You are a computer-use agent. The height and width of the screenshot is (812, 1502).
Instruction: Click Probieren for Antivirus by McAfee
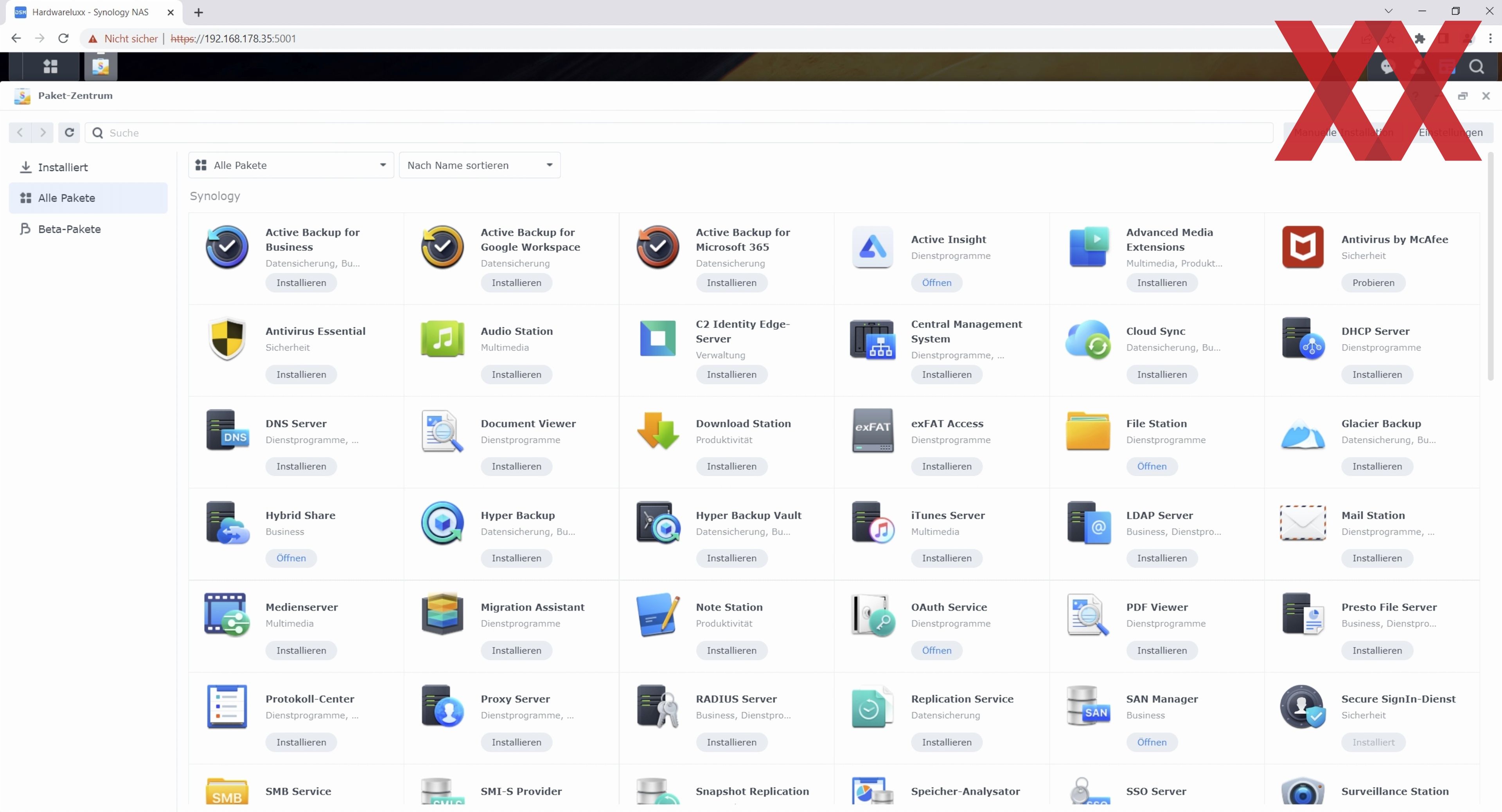pyautogui.click(x=1373, y=283)
